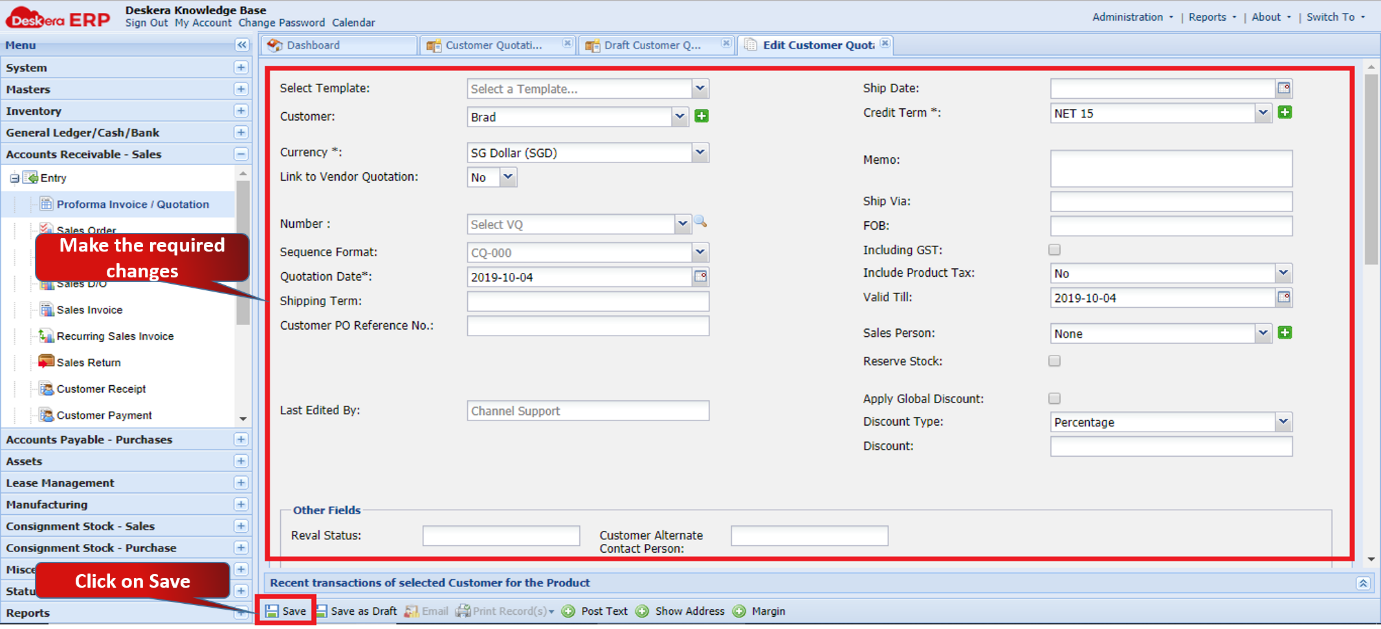1381x629 pixels.
Task: Expand Consignment Stock - Purchase section
Action: (x=241, y=548)
